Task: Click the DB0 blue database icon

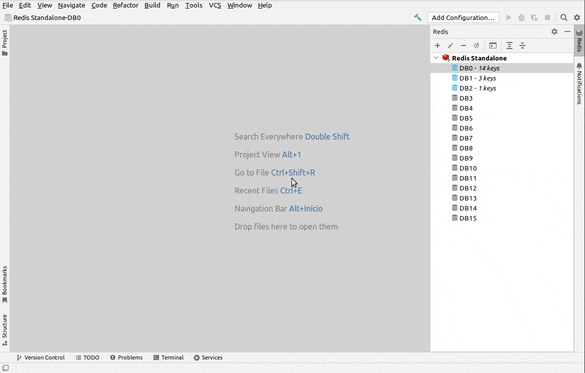Action: (454, 68)
